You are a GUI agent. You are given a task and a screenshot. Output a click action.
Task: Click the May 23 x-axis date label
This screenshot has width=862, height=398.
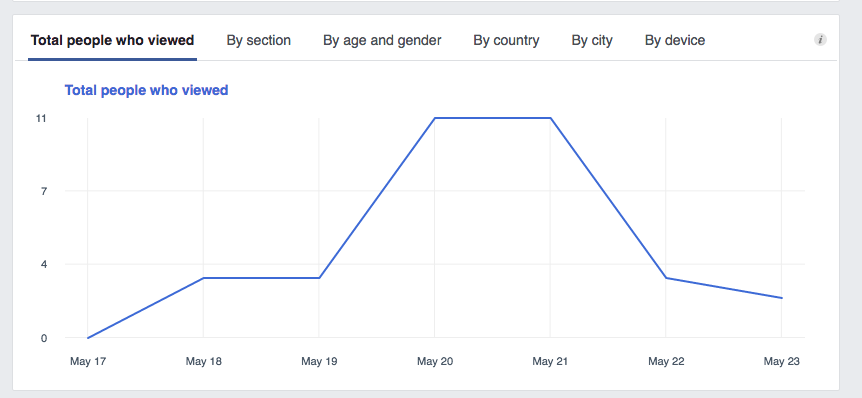[781, 362]
